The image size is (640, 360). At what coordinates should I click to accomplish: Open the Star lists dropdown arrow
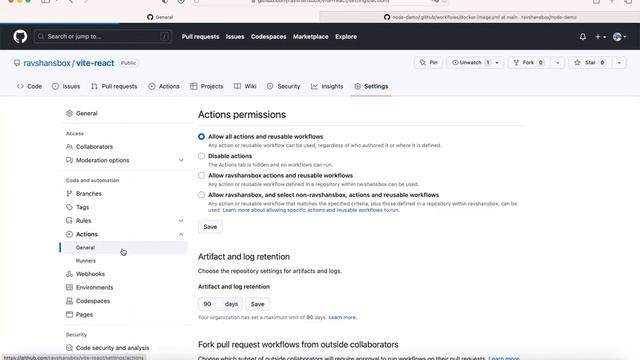(x=619, y=63)
